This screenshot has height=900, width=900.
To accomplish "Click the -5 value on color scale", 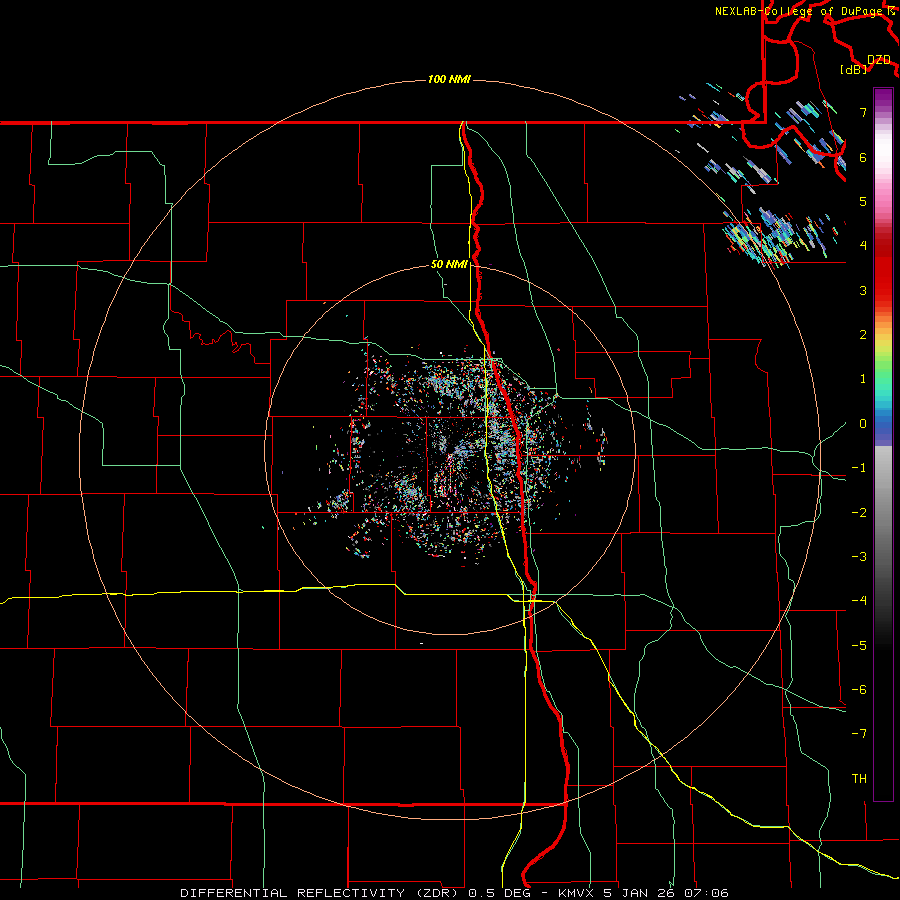I will [x=859, y=646].
